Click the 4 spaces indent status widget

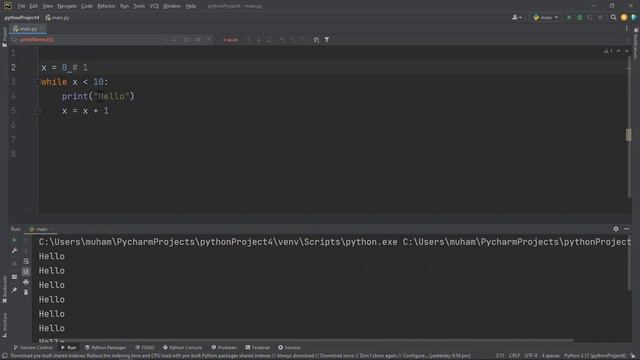pos(551,356)
